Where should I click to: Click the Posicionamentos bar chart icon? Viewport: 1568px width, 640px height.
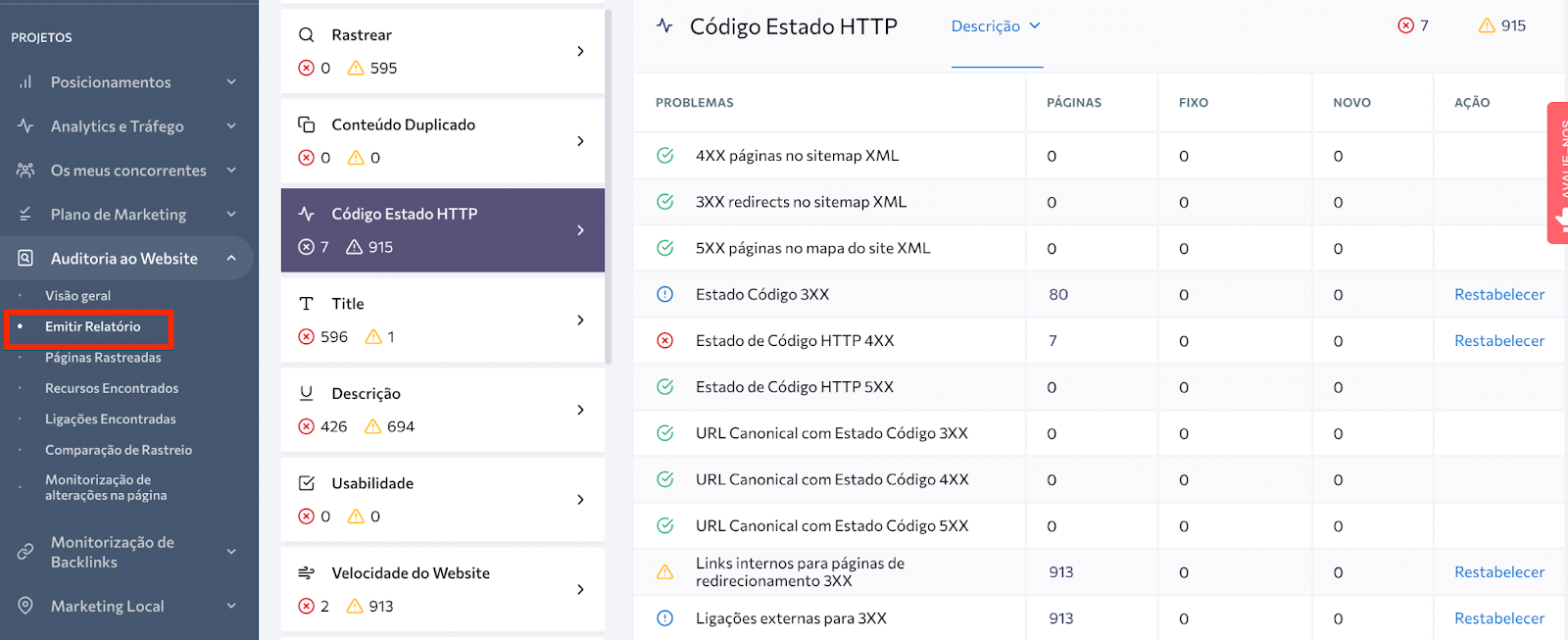click(x=25, y=82)
